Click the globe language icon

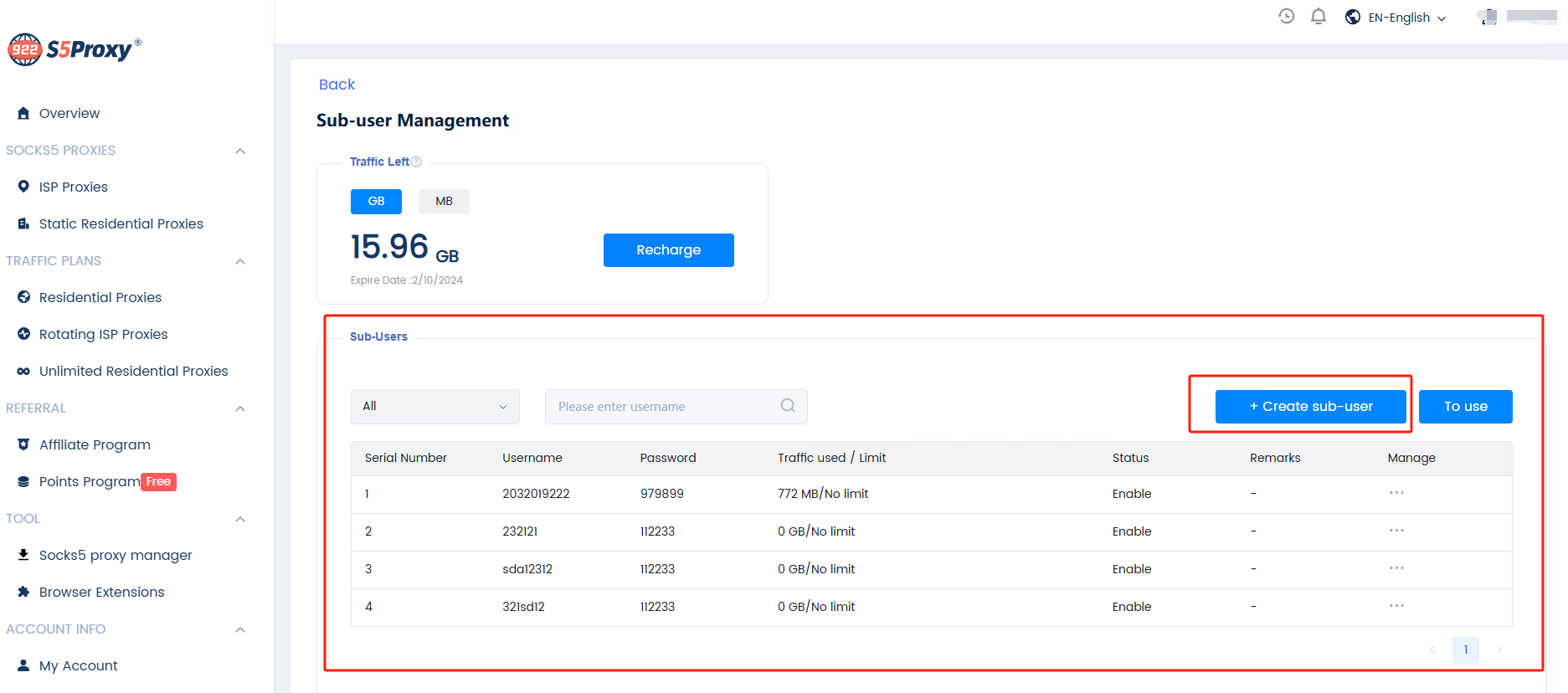[1353, 17]
